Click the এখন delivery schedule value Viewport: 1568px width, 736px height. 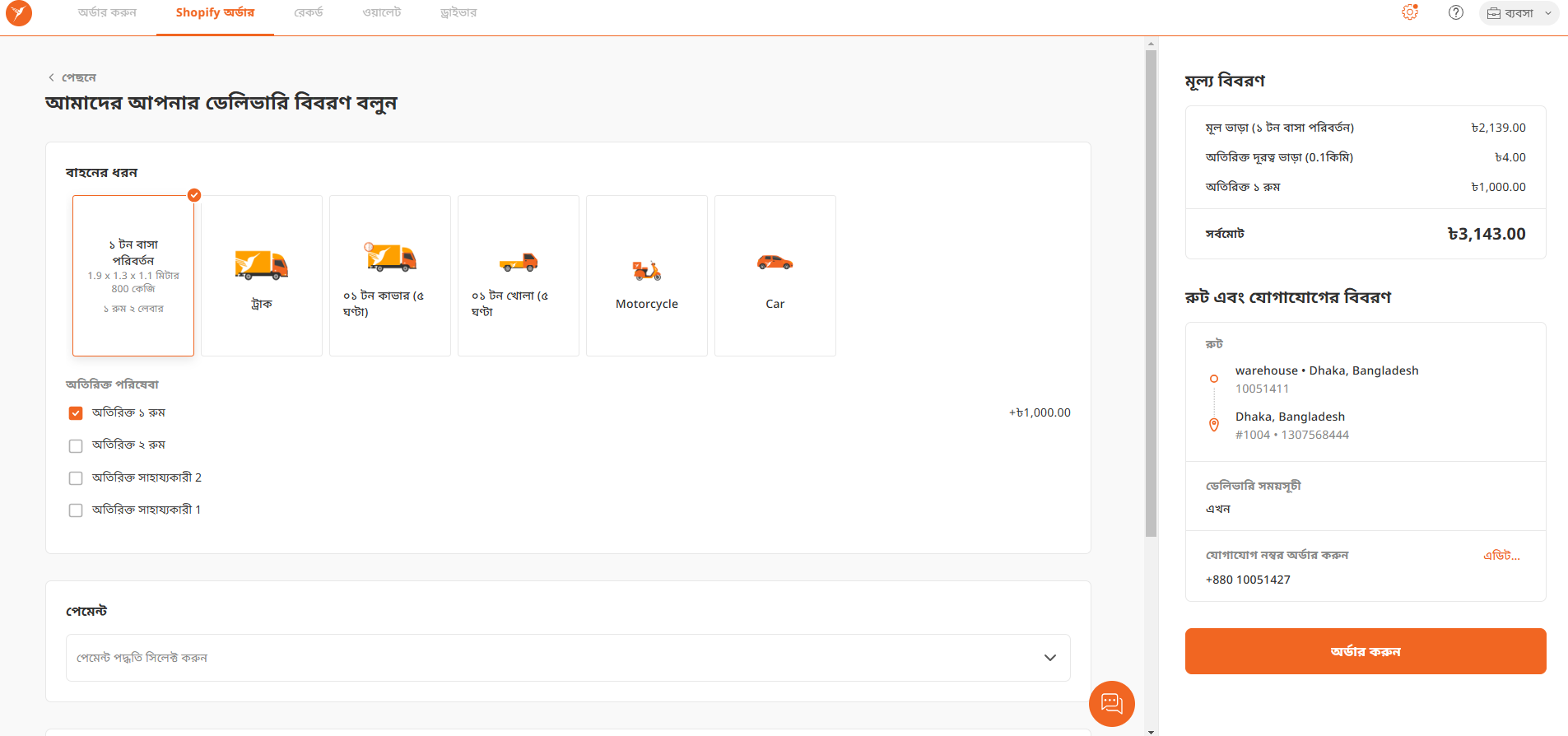coord(1218,509)
